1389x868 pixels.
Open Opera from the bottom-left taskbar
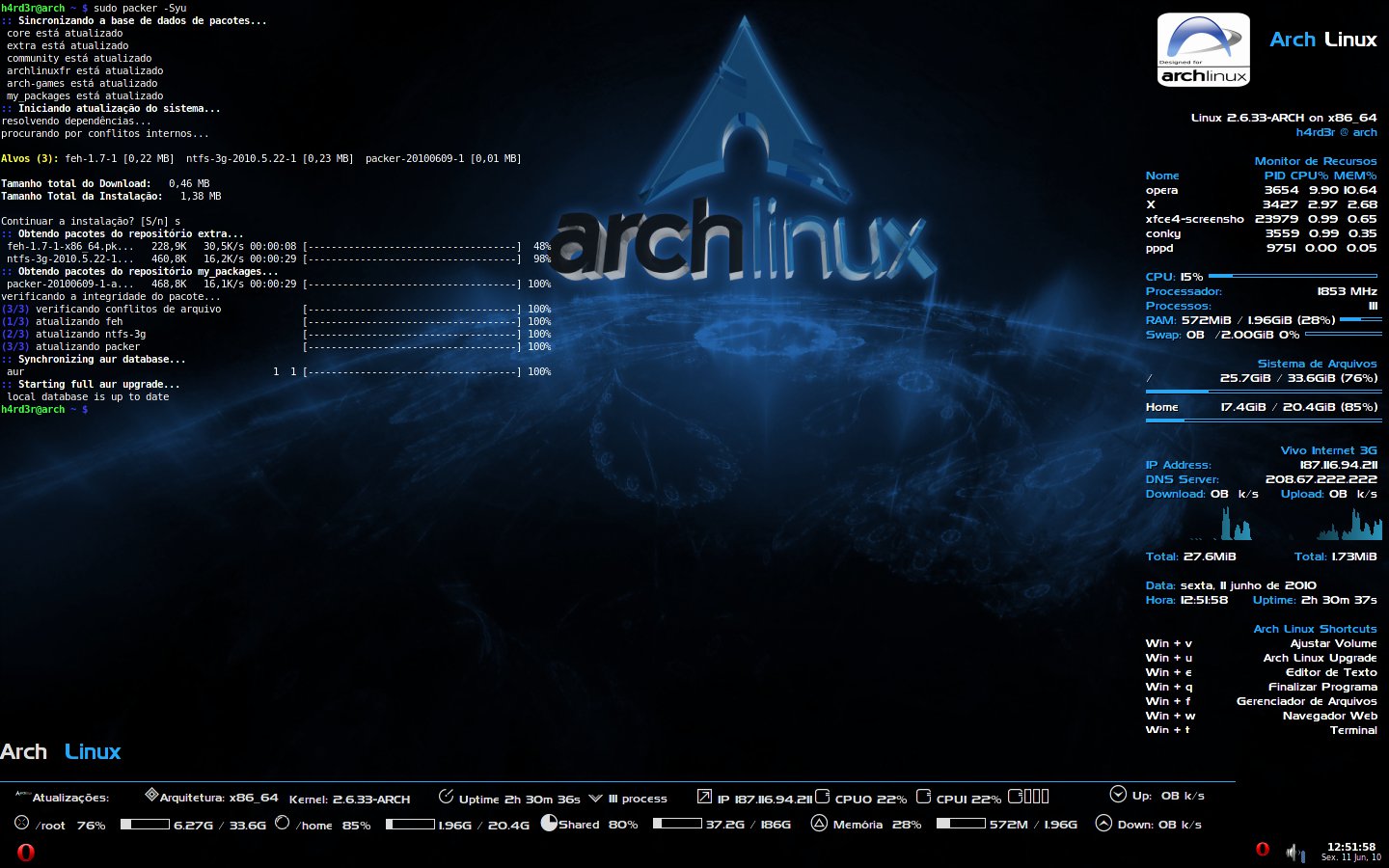point(26,852)
